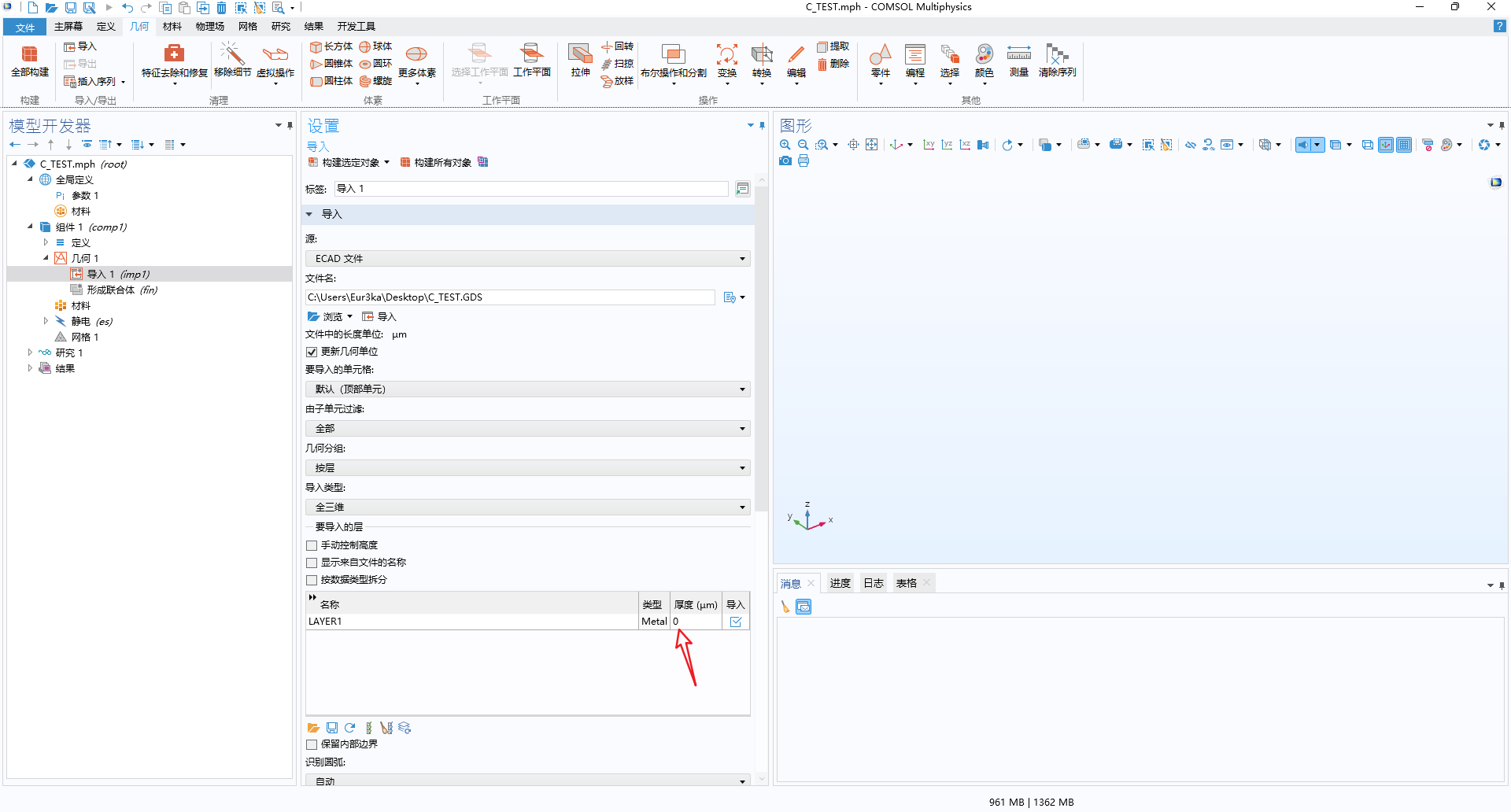Click the Loft (放样) tool
Image resolution: width=1511 pixels, height=812 pixels.
click(x=618, y=81)
